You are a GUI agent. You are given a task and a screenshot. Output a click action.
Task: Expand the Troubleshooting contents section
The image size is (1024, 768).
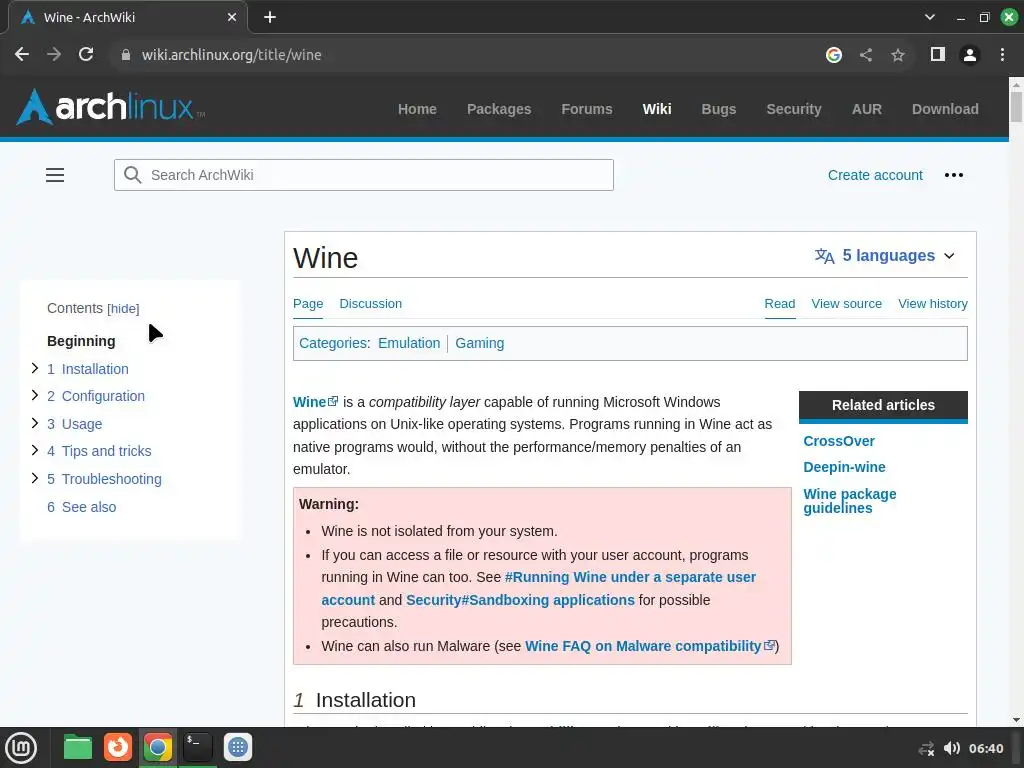click(x=35, y=478)
